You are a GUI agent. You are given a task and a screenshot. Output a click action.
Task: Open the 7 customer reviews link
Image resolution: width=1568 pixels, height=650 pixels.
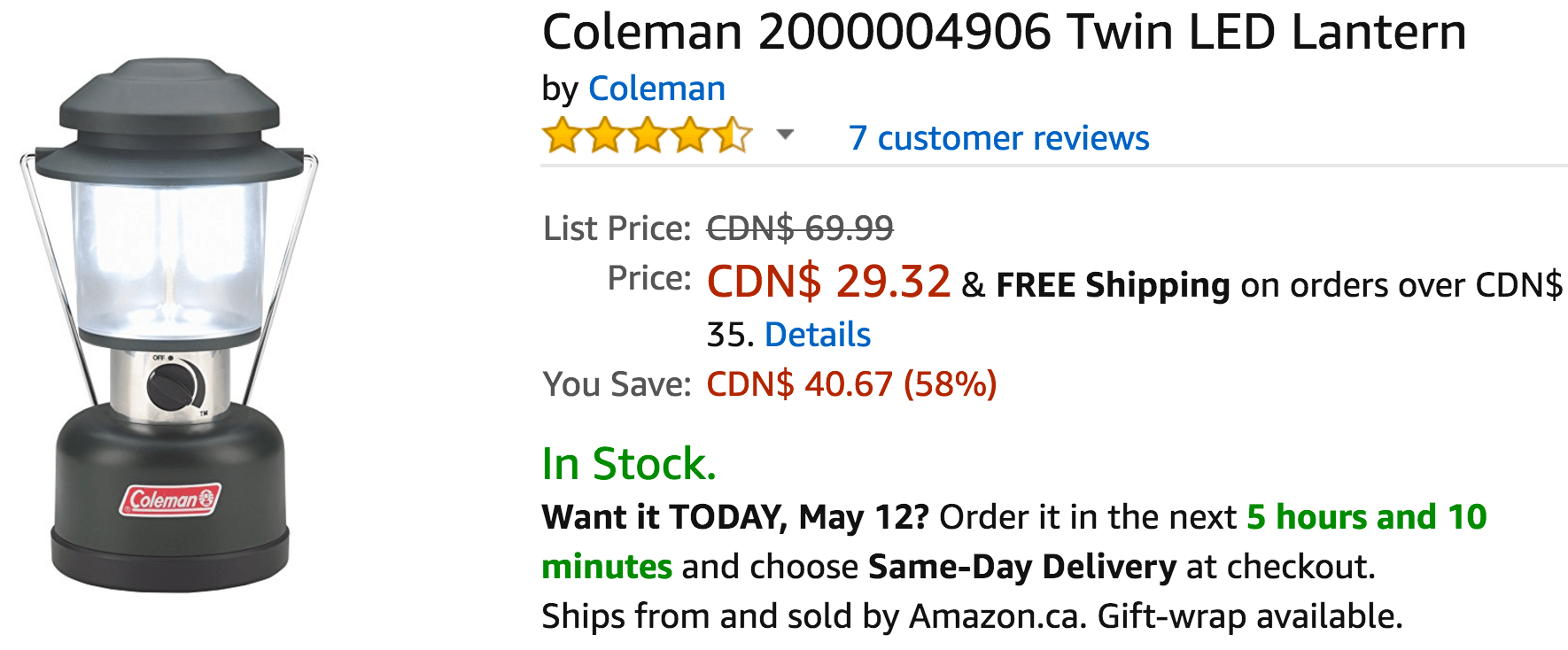[998, 138]
